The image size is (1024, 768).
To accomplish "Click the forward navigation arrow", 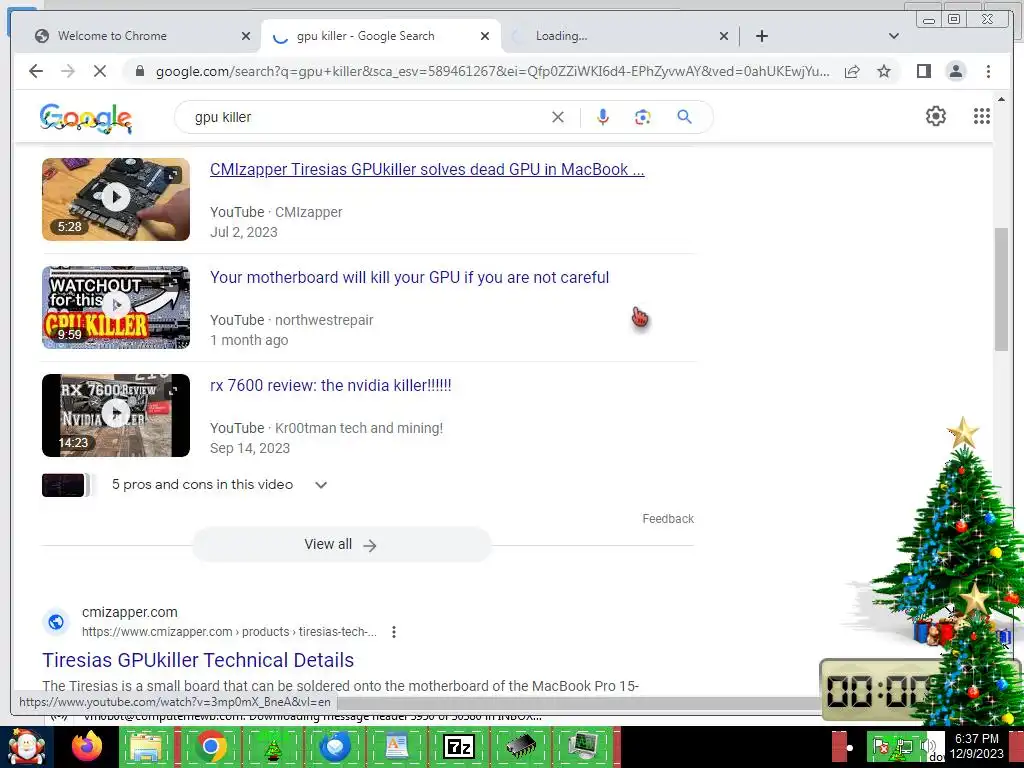I will [68, 71].
